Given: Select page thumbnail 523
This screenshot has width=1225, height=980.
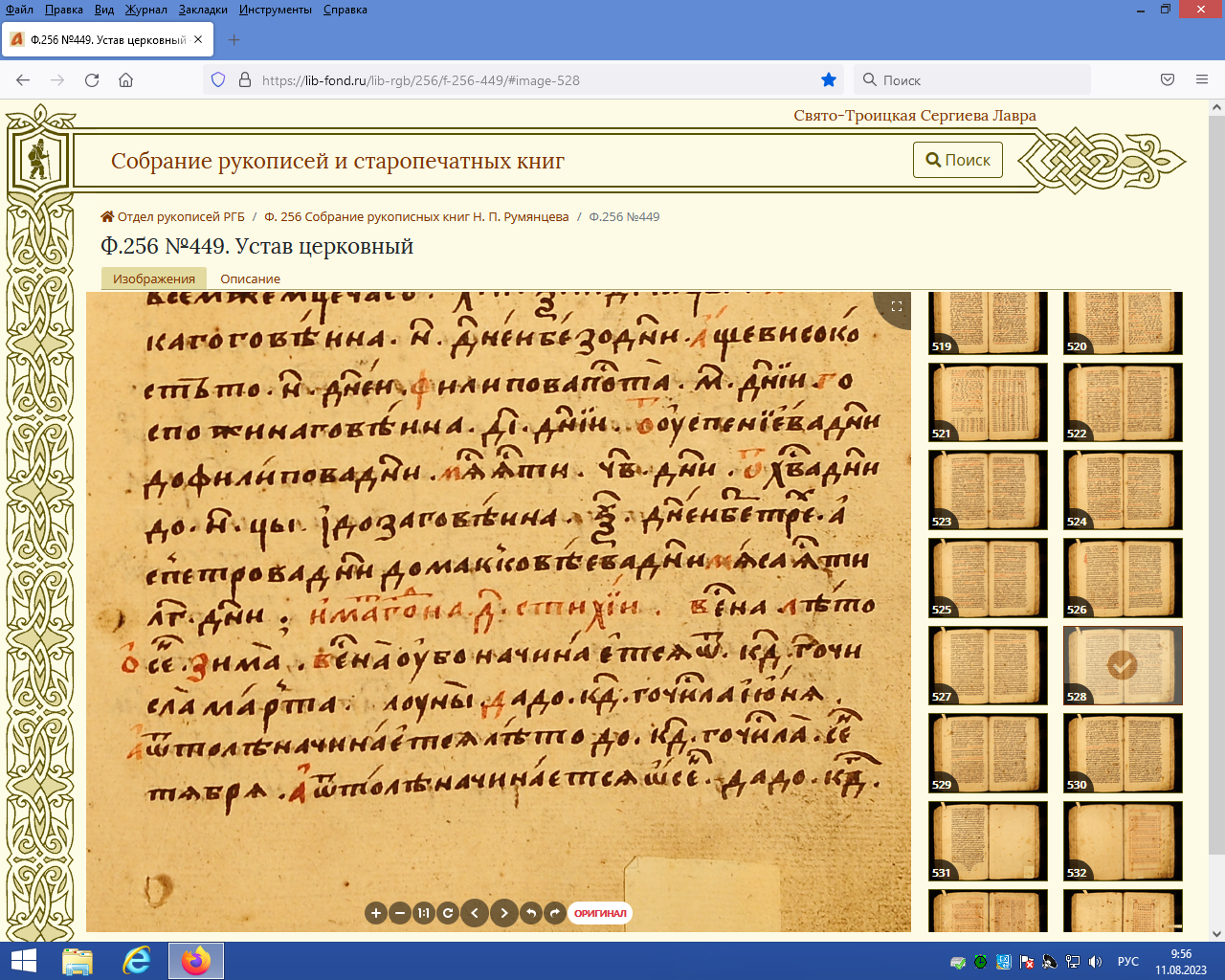Looking at the screenshot, I should (x=988, y=489).
